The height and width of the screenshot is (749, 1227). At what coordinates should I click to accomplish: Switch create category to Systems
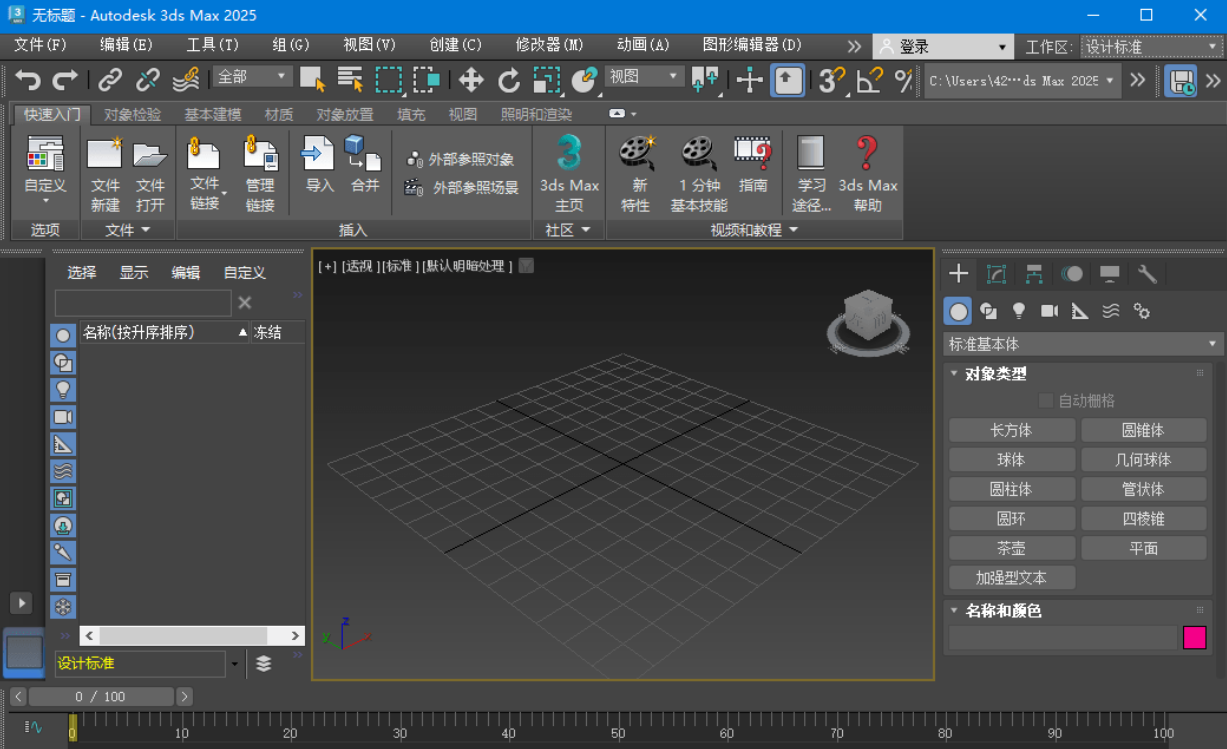tap(1142, 311)
